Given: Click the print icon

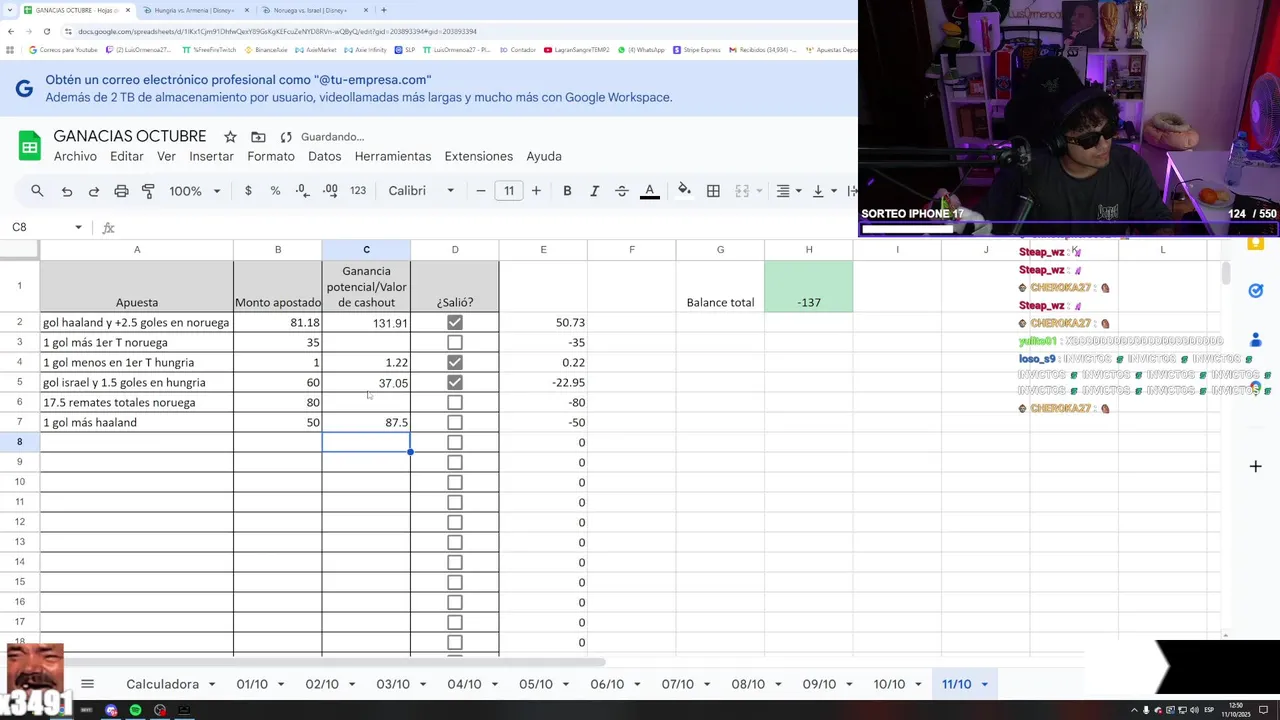Looking at the screenshot, I should tap(121, 191).
